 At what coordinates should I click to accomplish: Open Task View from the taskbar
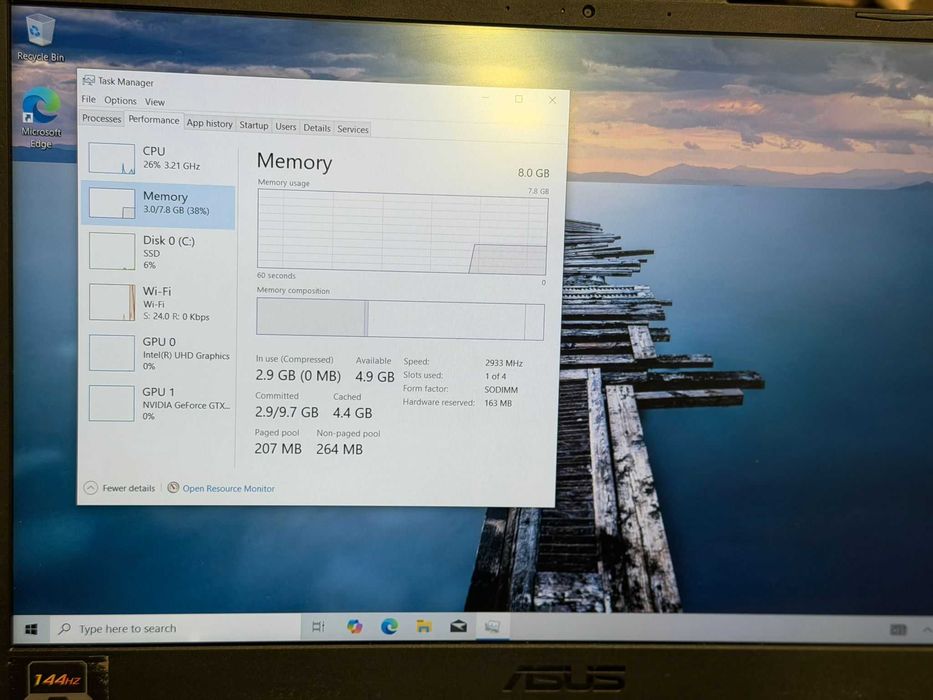click(x=318, y=627)
